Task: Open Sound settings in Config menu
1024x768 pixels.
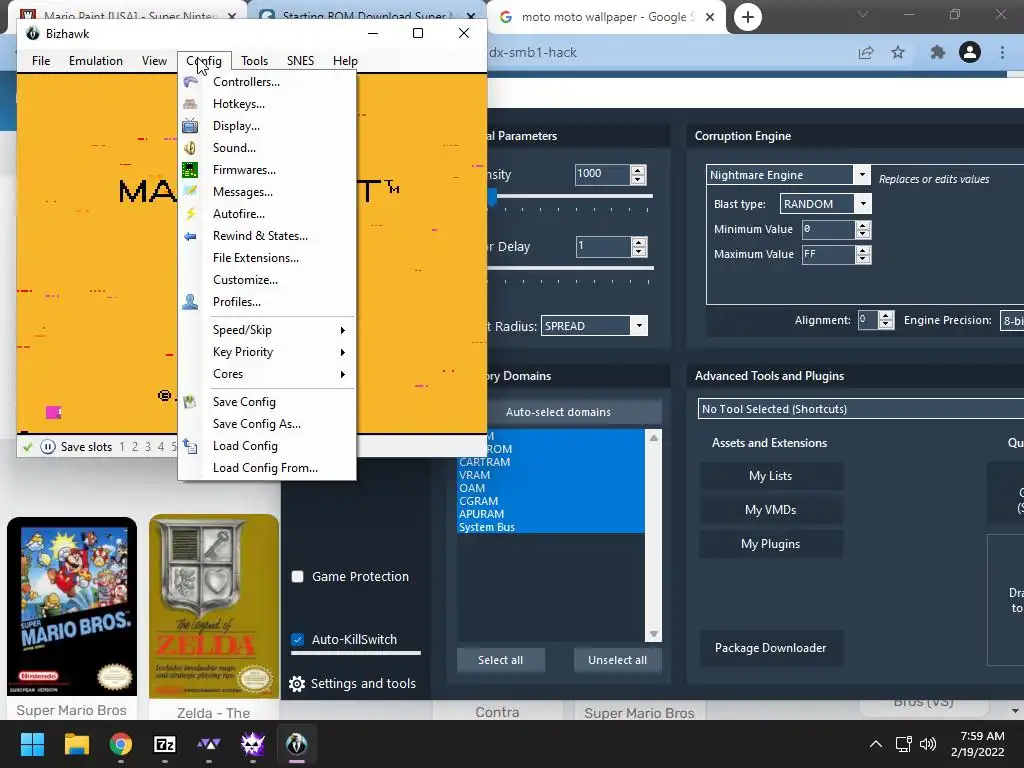Action: tap(266, 148)
